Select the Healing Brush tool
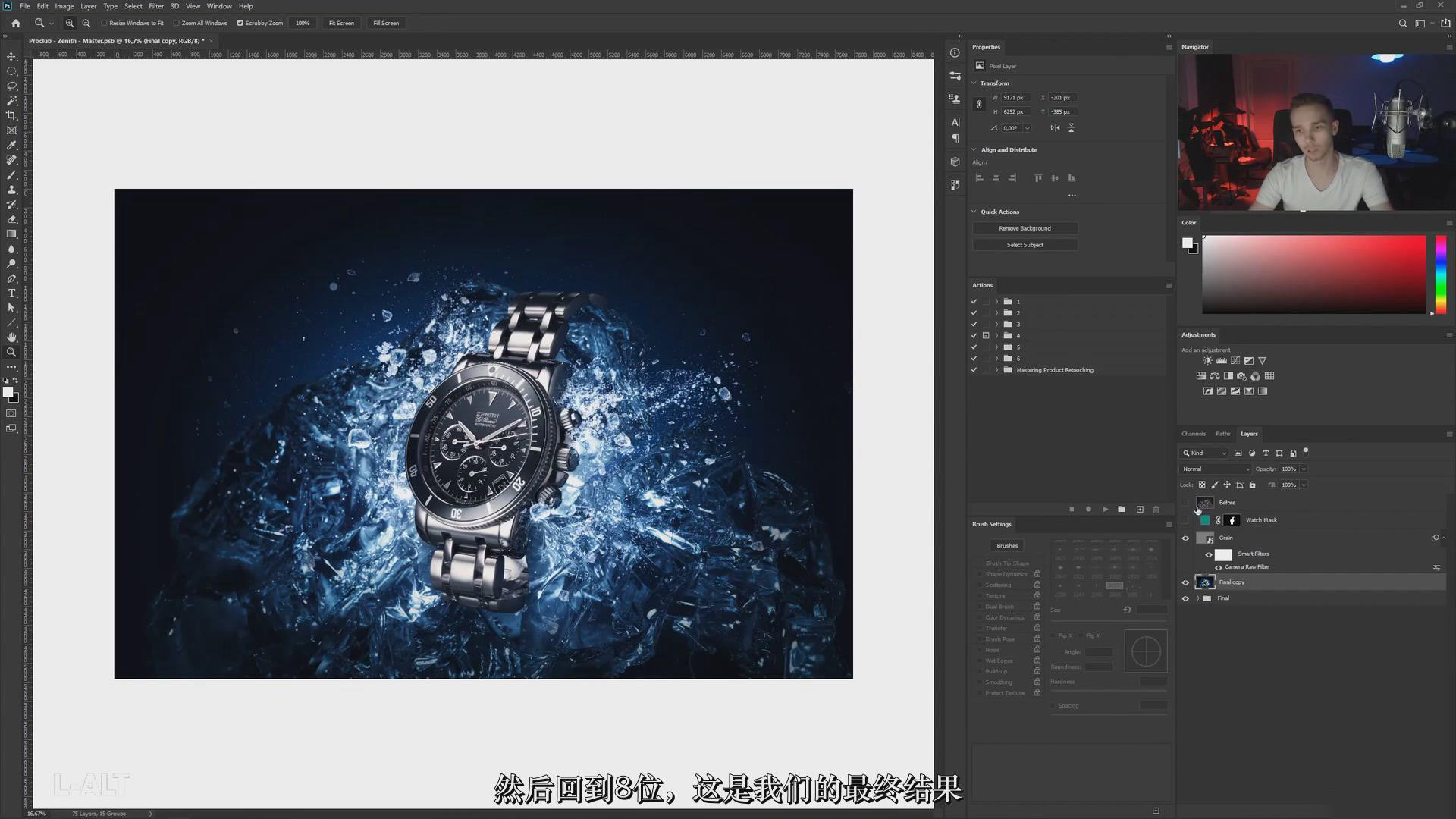Image resolution: width=1456 pixels, height=819 pixels. click(x=11, y=159)
